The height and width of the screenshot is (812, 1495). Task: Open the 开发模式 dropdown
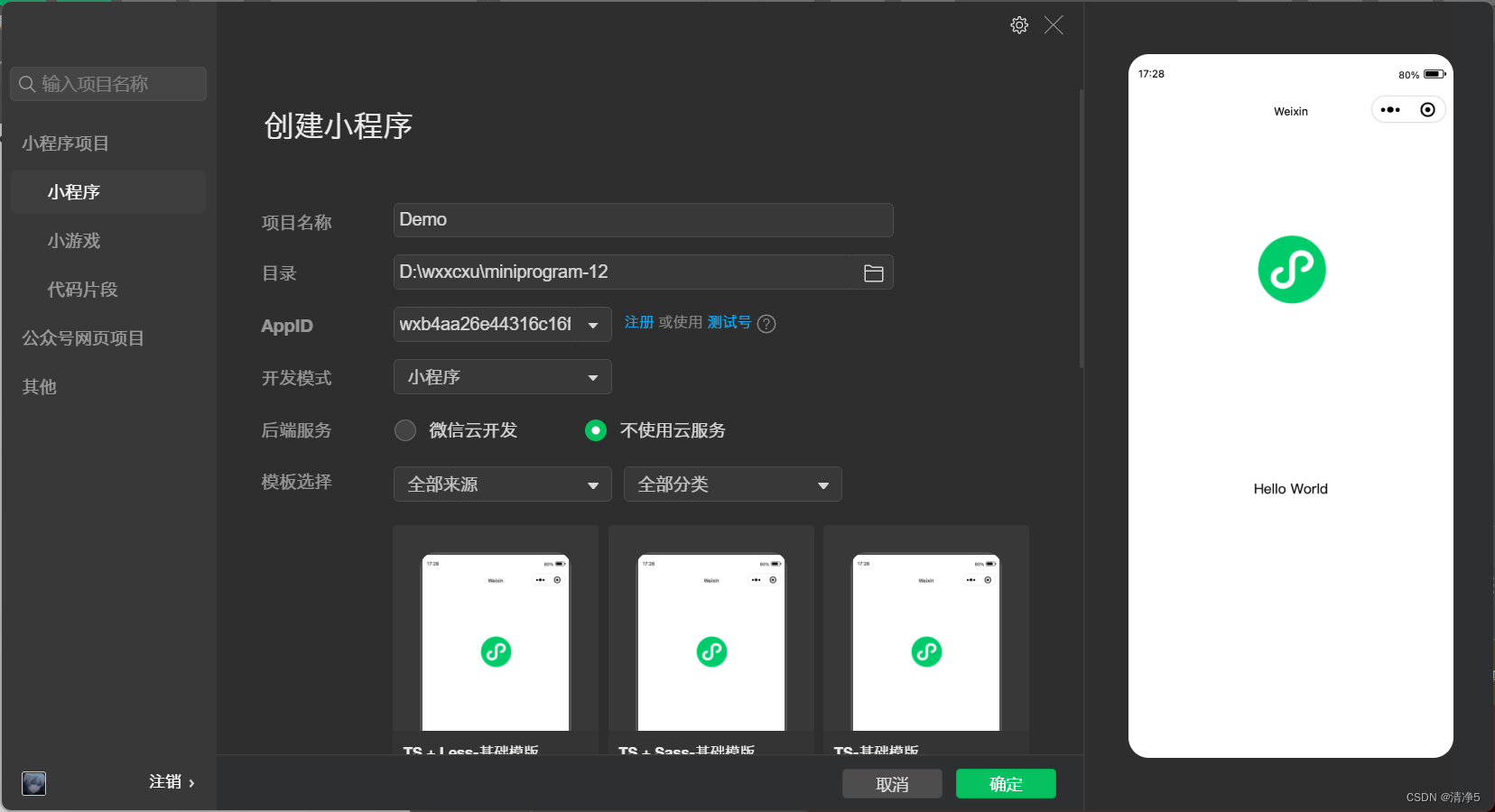click(502, 377)
